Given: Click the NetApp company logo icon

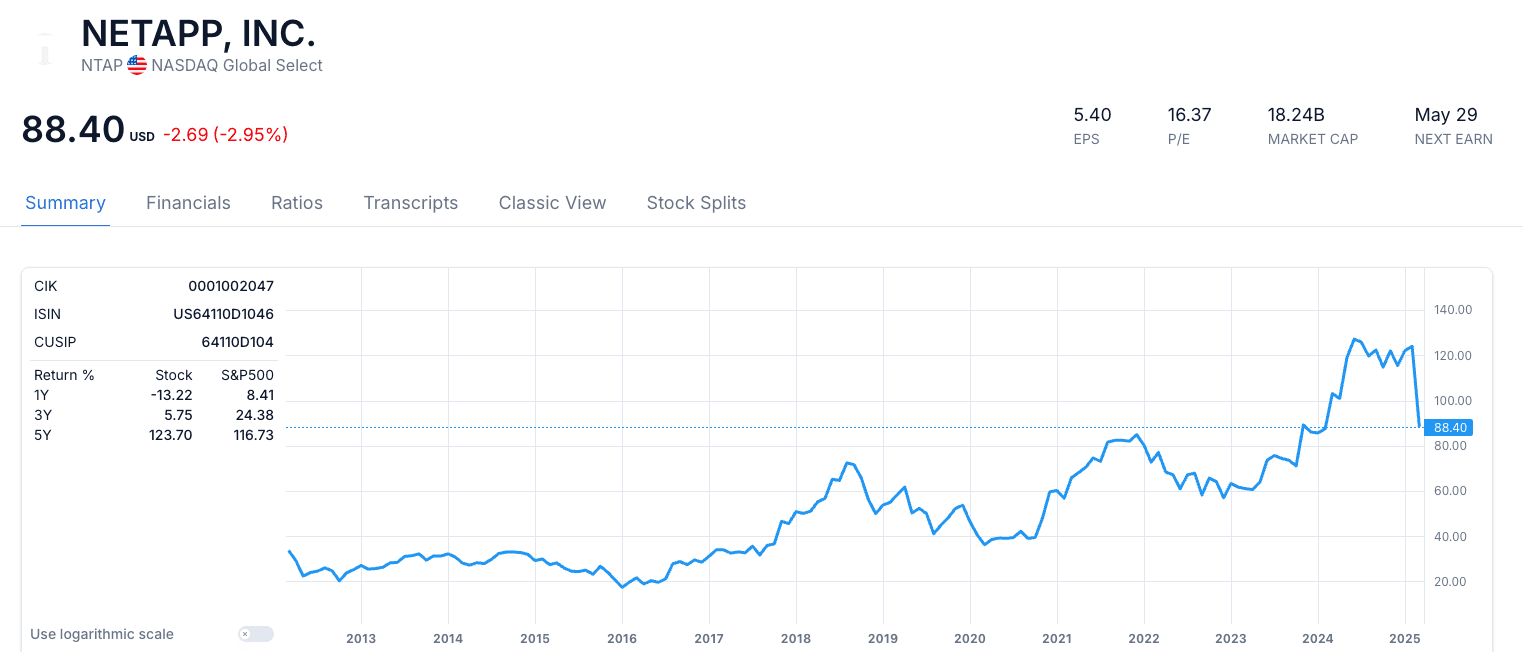Looking at the screenshot, I should [43, 48].
